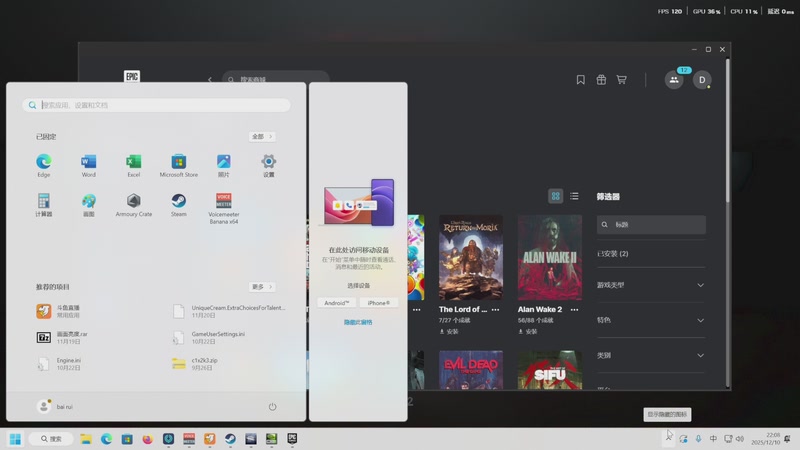800x450 pixels.
Task: Launch Word from pinned apps
Action: [x=89, y=165]
